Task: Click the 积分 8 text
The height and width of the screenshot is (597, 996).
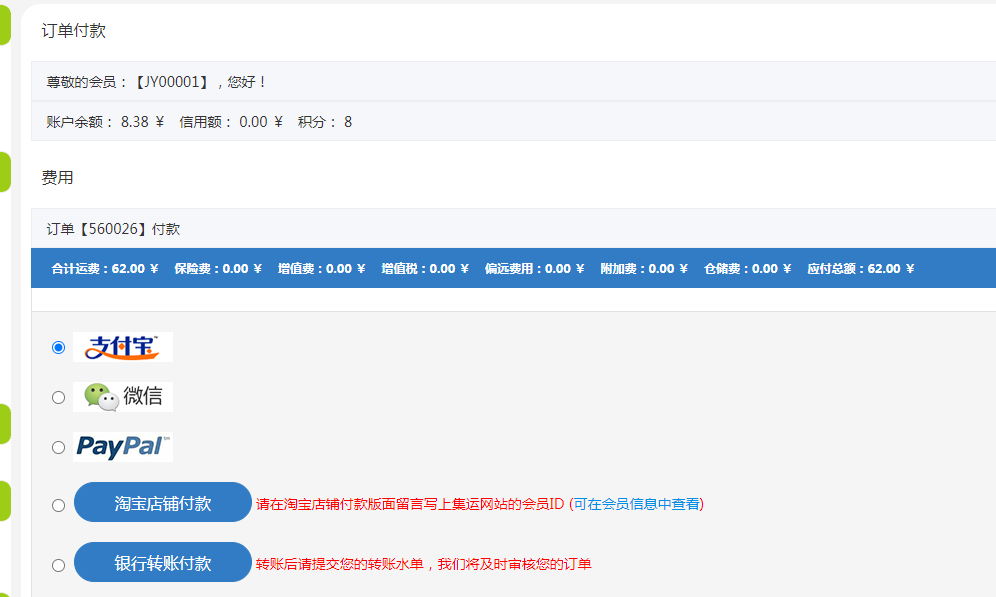Action: (x=325, y=122)
